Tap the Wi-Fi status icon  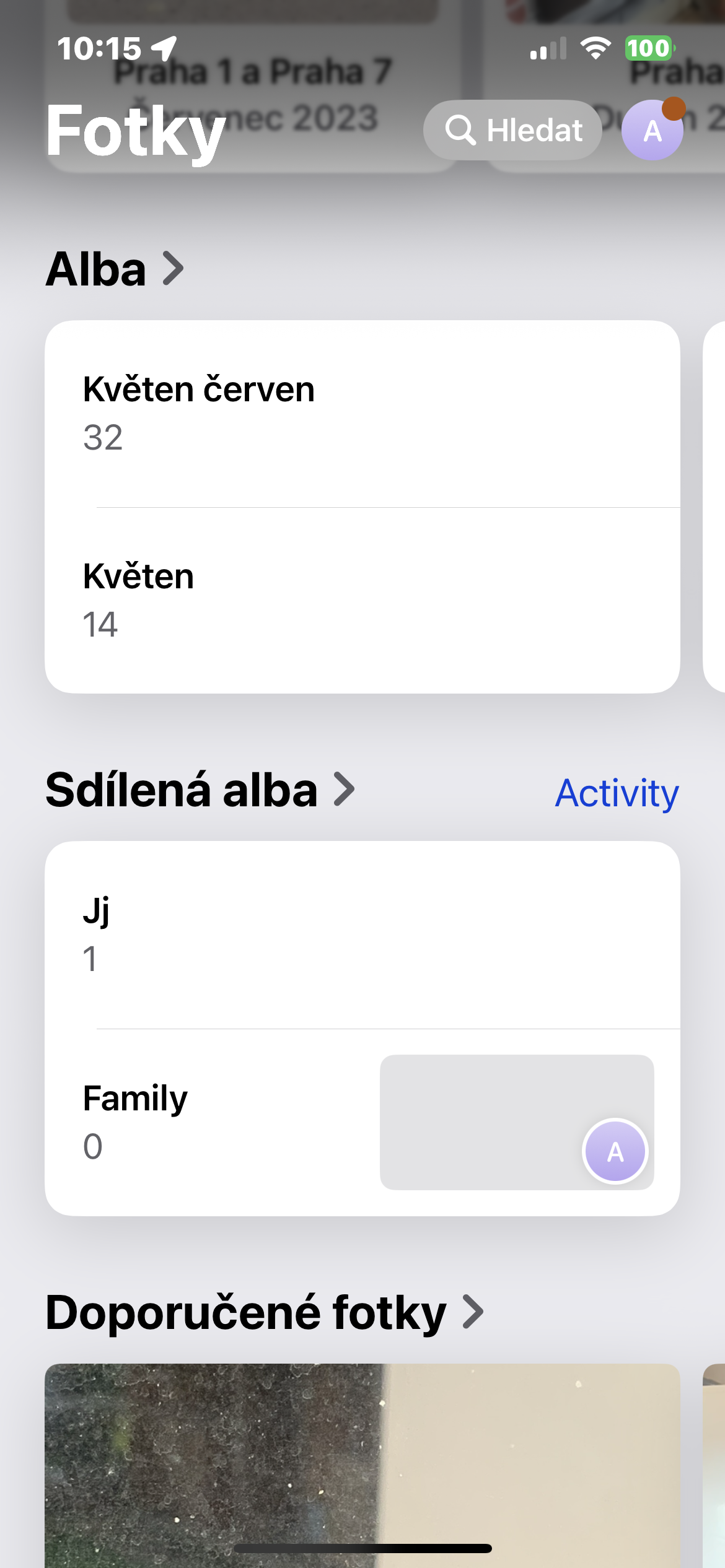[595, 48]
